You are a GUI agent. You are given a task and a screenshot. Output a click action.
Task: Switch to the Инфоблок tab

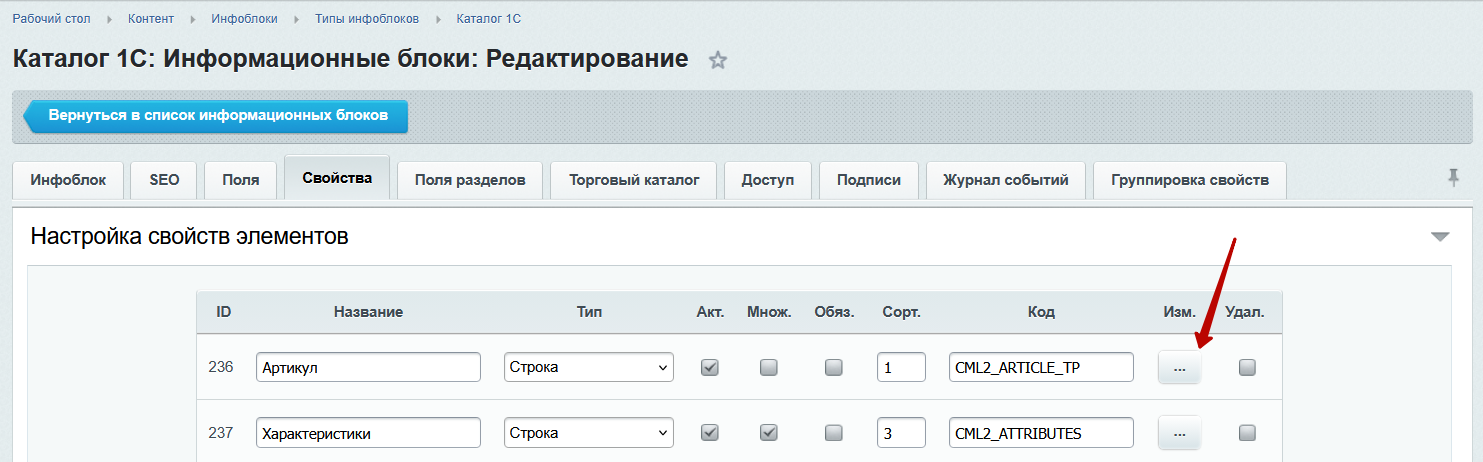[69, 180]
